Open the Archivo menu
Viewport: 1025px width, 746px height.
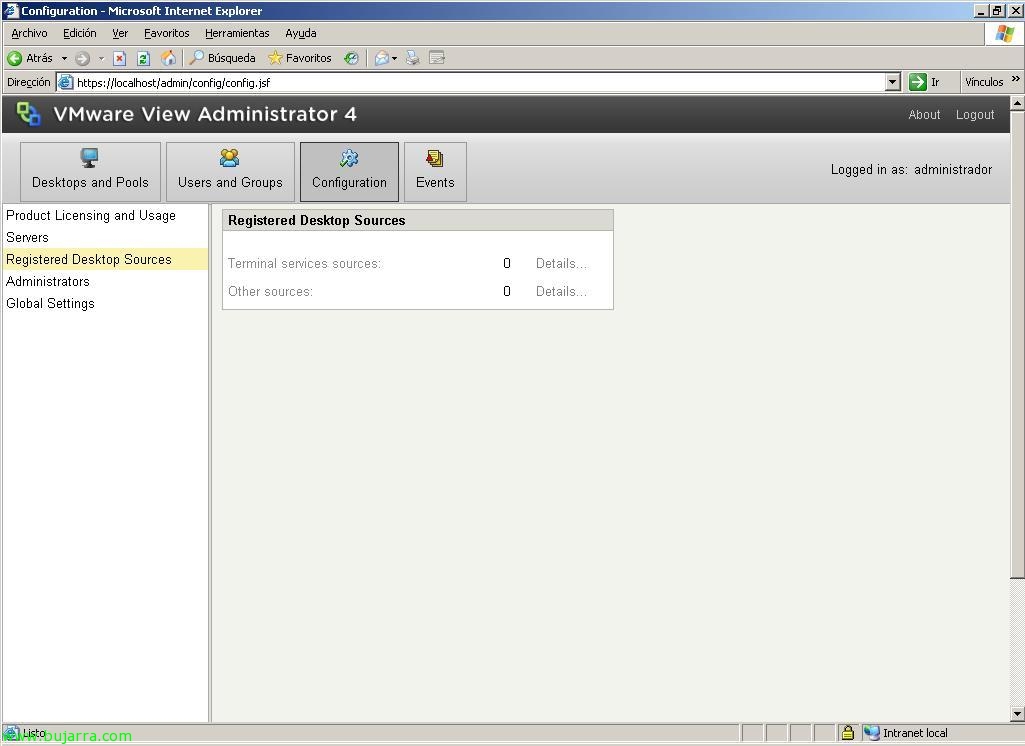click(x=29, y=33)
